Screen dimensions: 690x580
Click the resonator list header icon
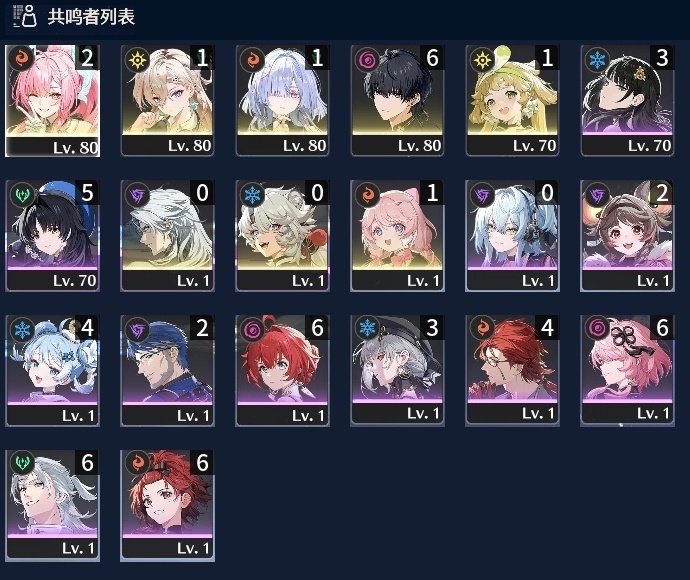coord(25,16)
